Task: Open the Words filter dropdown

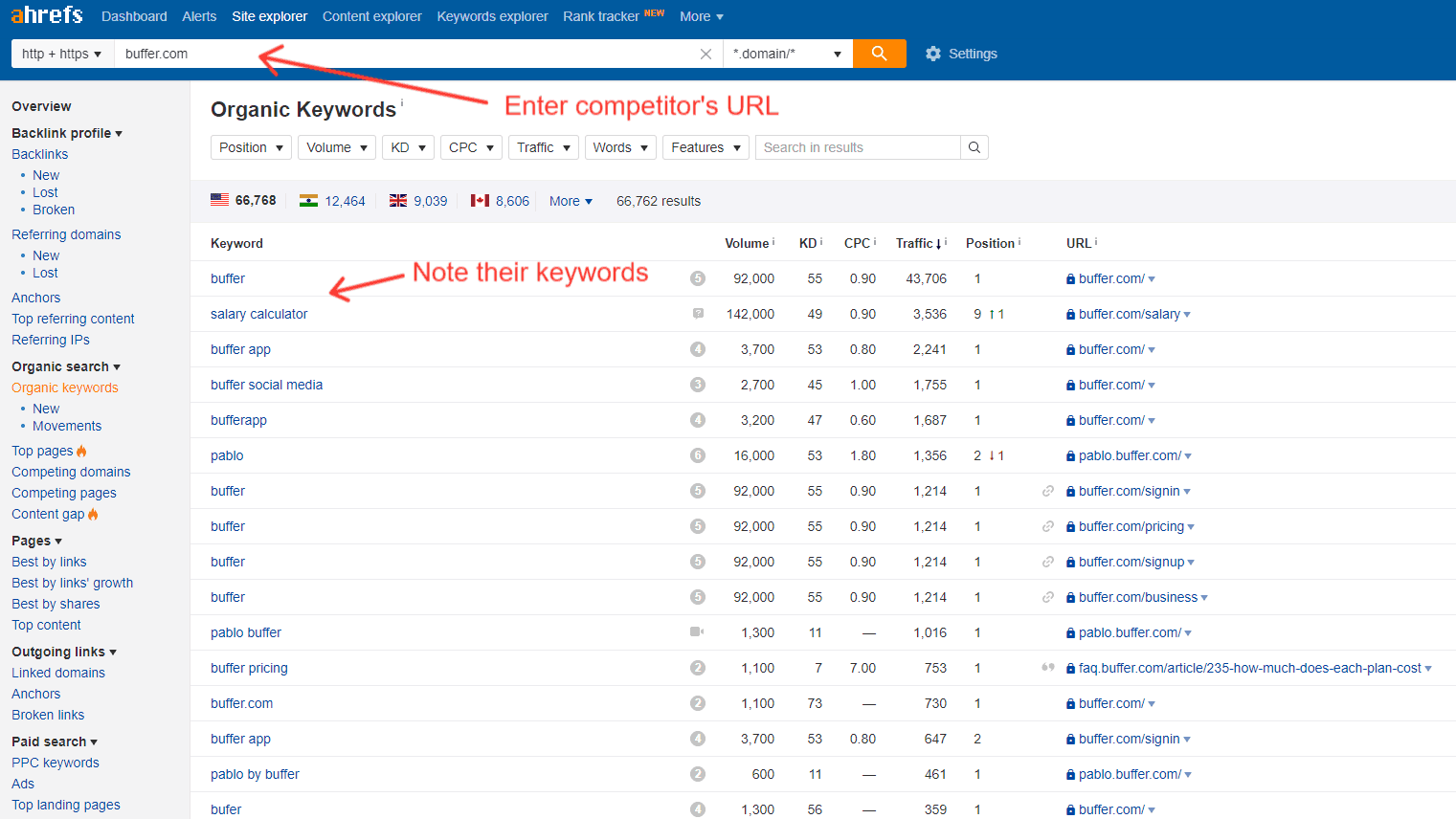Action: point(620,147)
